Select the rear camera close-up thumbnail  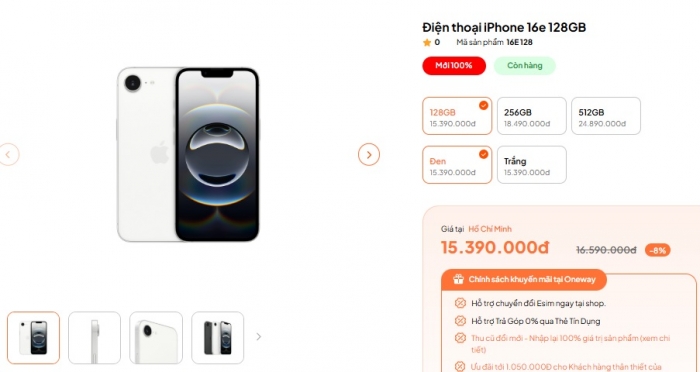[156, 338]
